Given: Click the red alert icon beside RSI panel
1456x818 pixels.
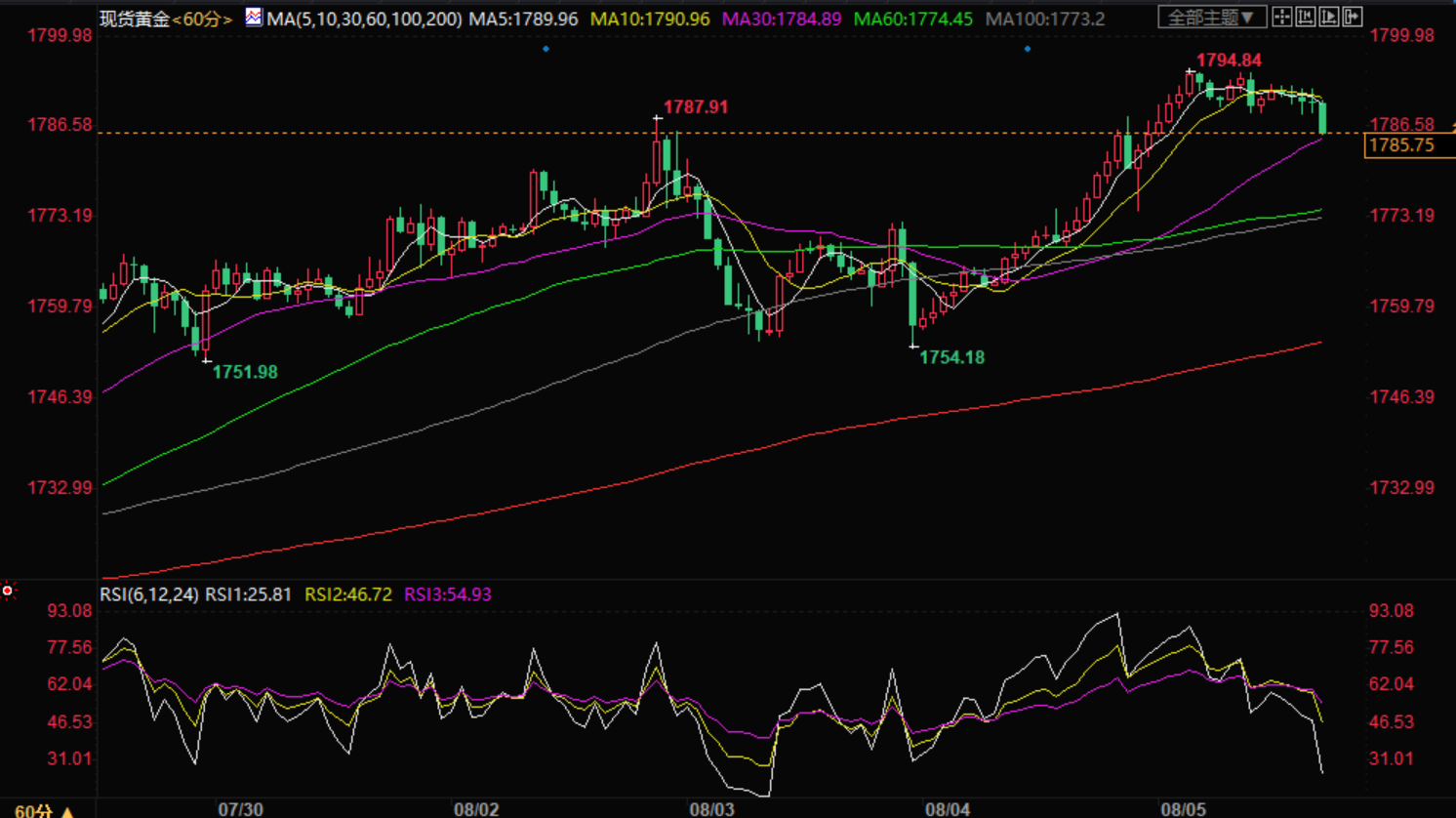Looking at the screenshot, I should click(x=8, y=591).
